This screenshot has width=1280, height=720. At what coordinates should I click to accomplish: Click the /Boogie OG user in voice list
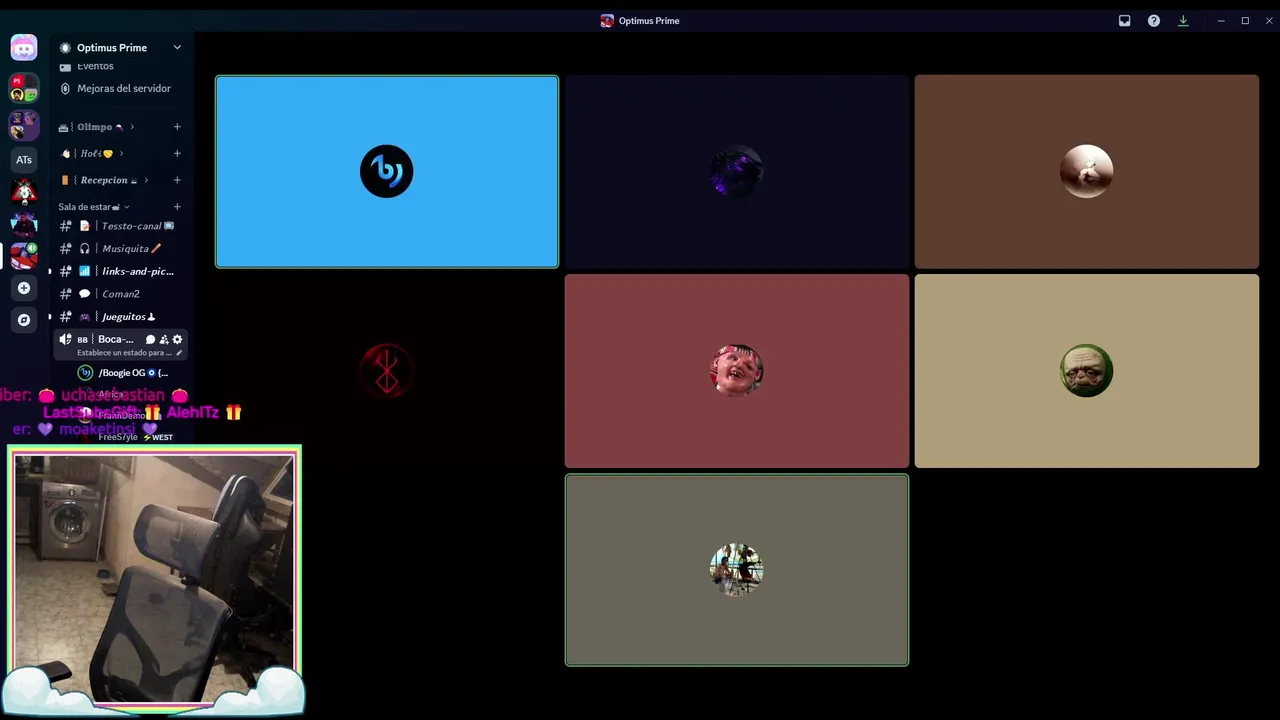(123, 373)
